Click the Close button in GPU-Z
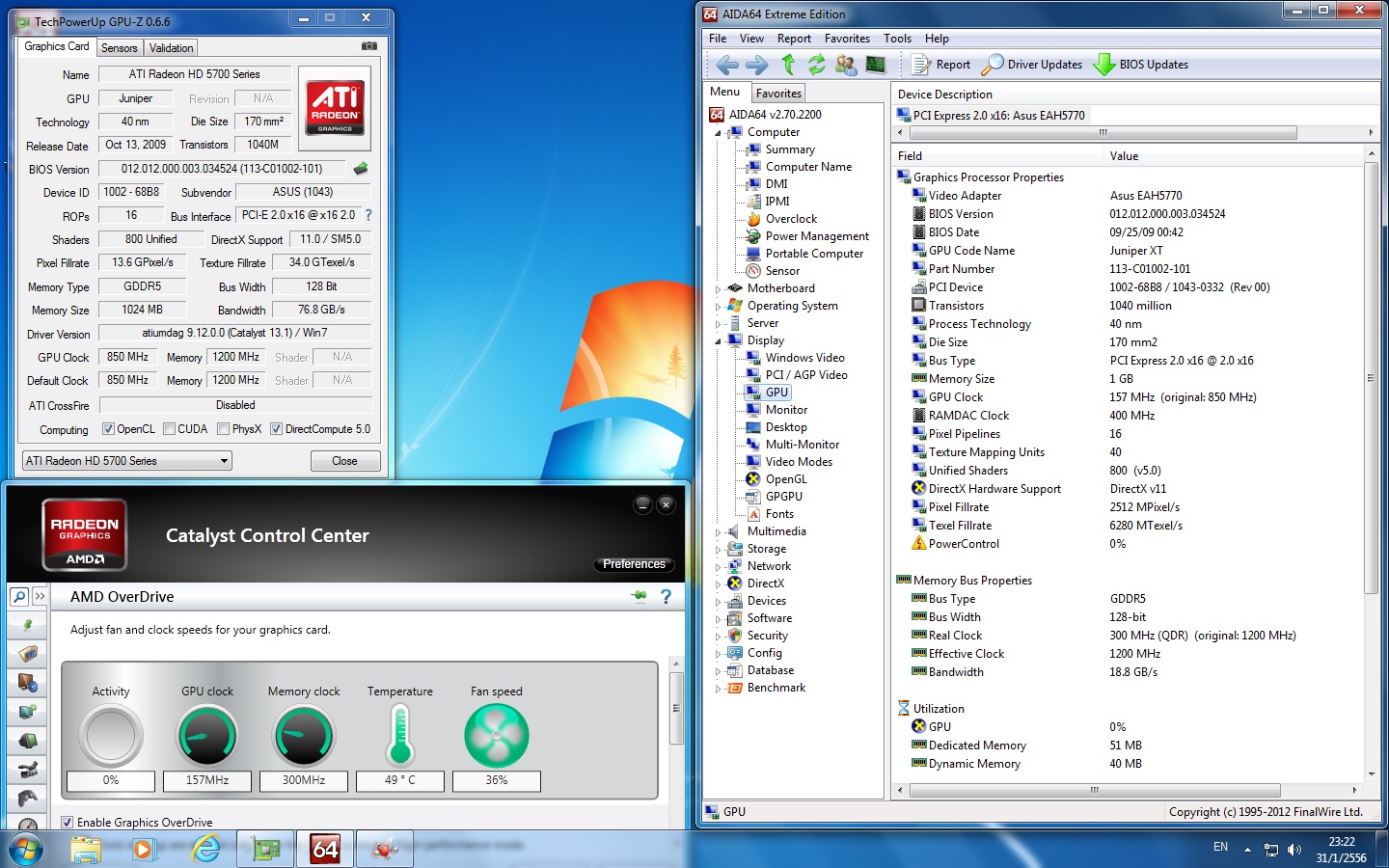The image size is (1389, 868). [344, 461]
